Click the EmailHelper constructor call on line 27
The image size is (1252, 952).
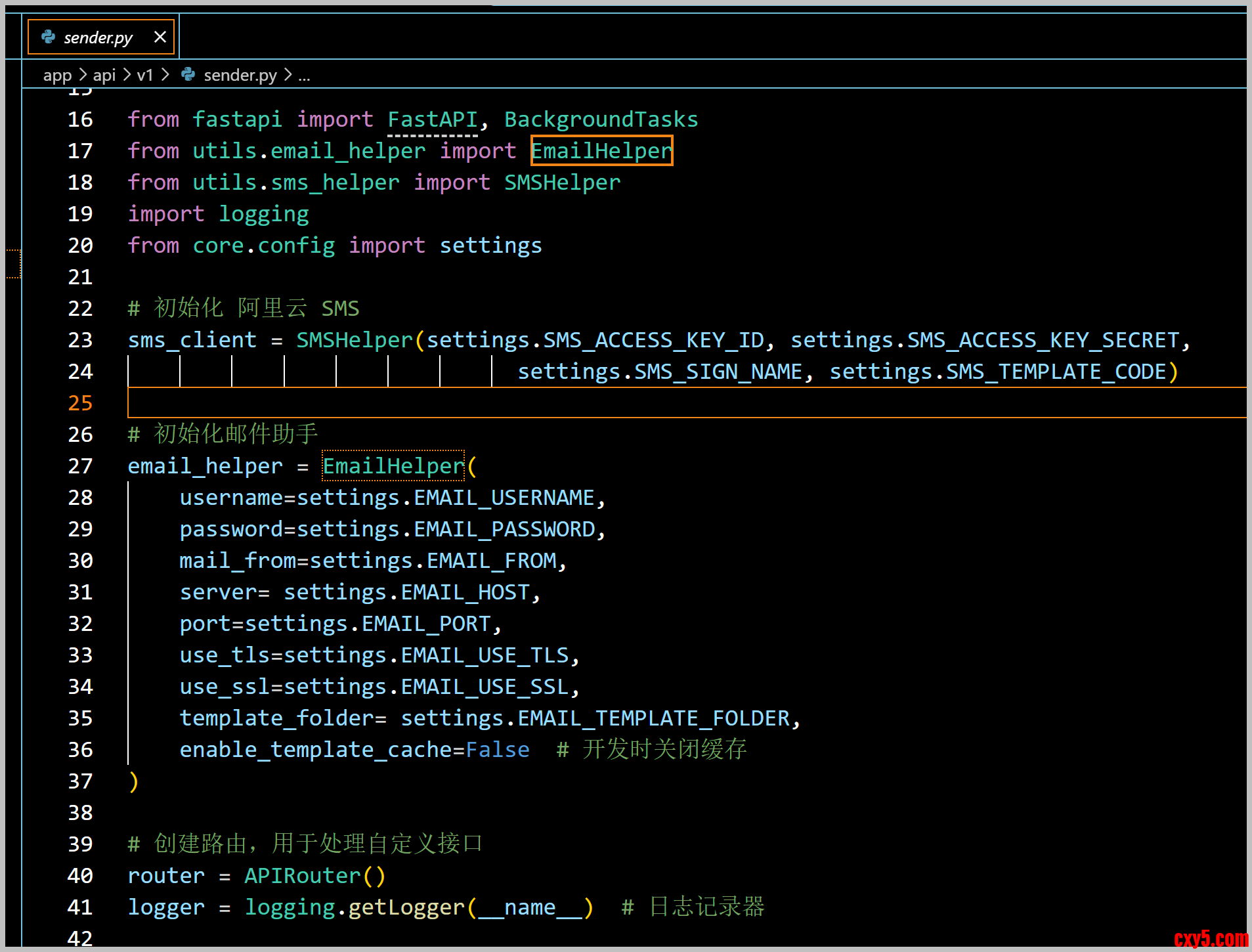pos(393,466)
